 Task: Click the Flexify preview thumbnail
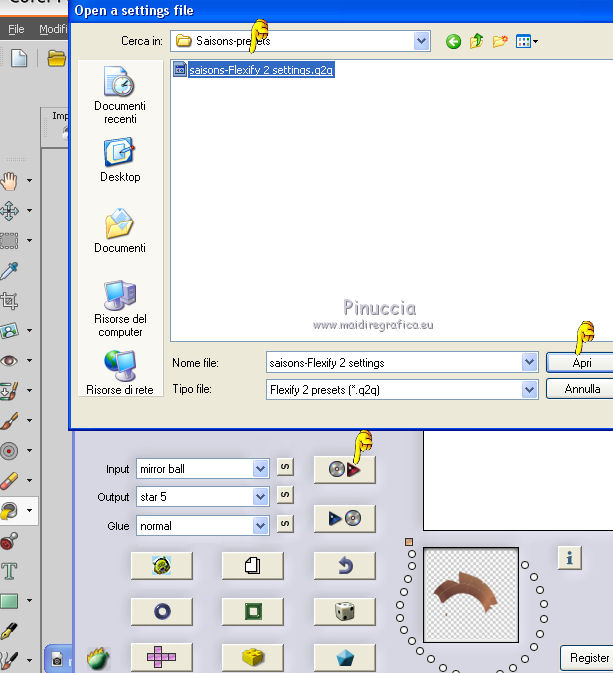pyautogui.click(x=471, y=595)
